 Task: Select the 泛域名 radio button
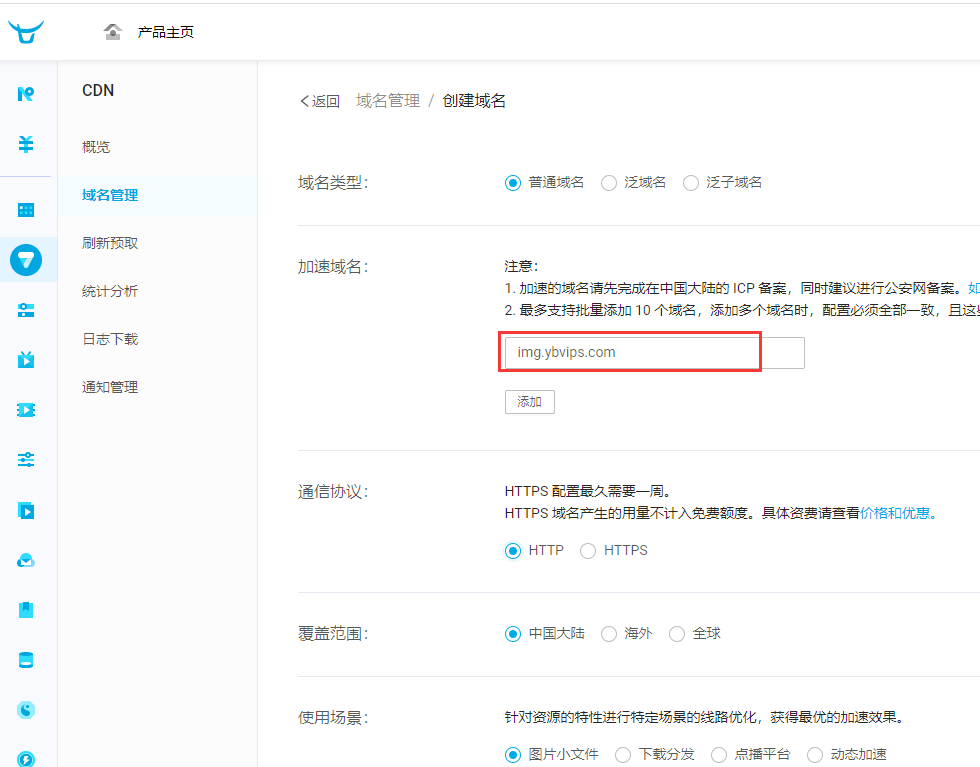click(x=608, y=183)
